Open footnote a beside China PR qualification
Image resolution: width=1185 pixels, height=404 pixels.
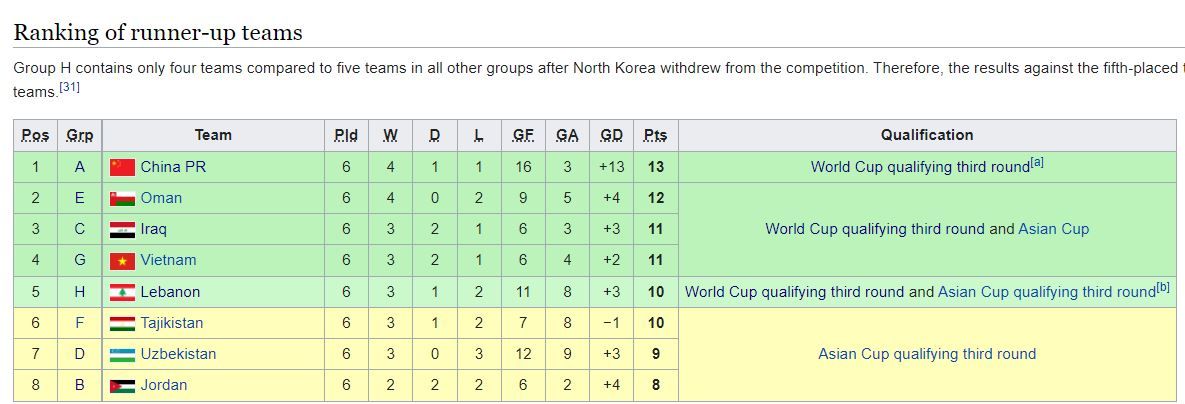coord(1037,163)
